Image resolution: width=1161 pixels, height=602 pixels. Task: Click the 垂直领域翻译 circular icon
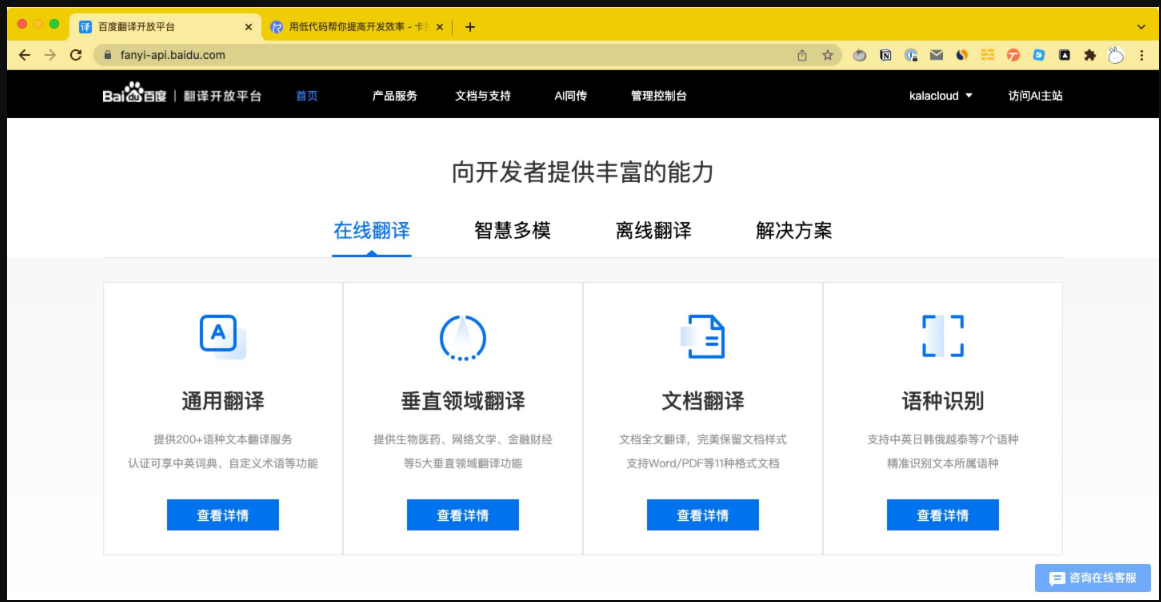click(462, 337)
